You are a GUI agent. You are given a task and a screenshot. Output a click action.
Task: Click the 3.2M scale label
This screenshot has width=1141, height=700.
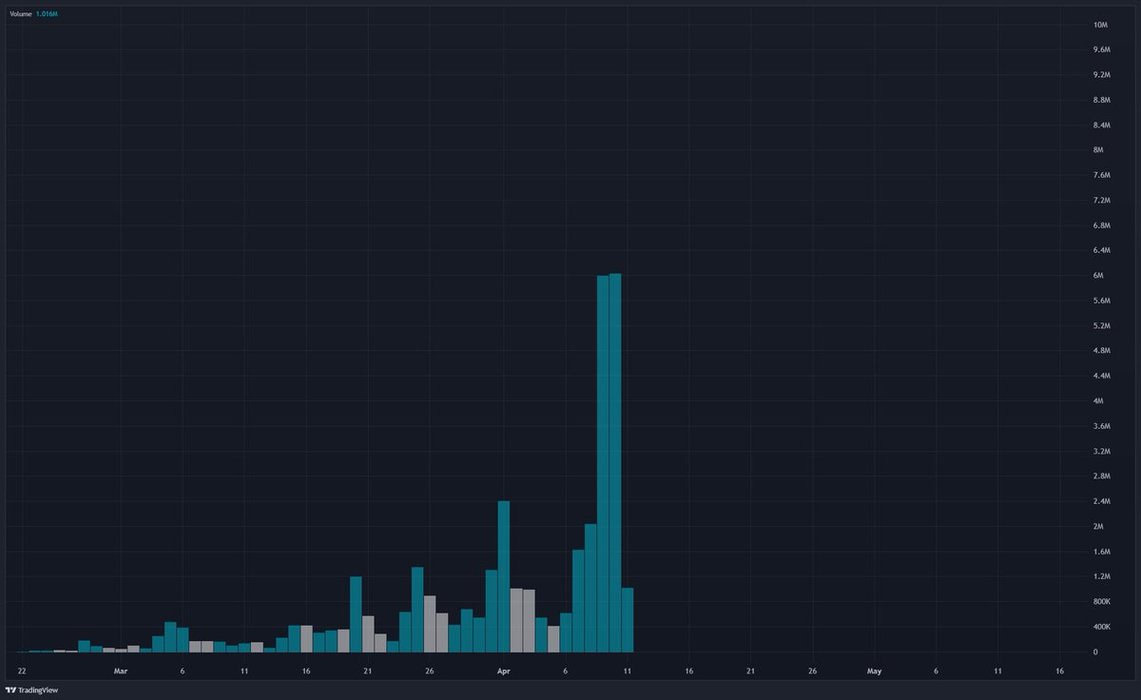pyautogui.click(x=1102, y=451)
